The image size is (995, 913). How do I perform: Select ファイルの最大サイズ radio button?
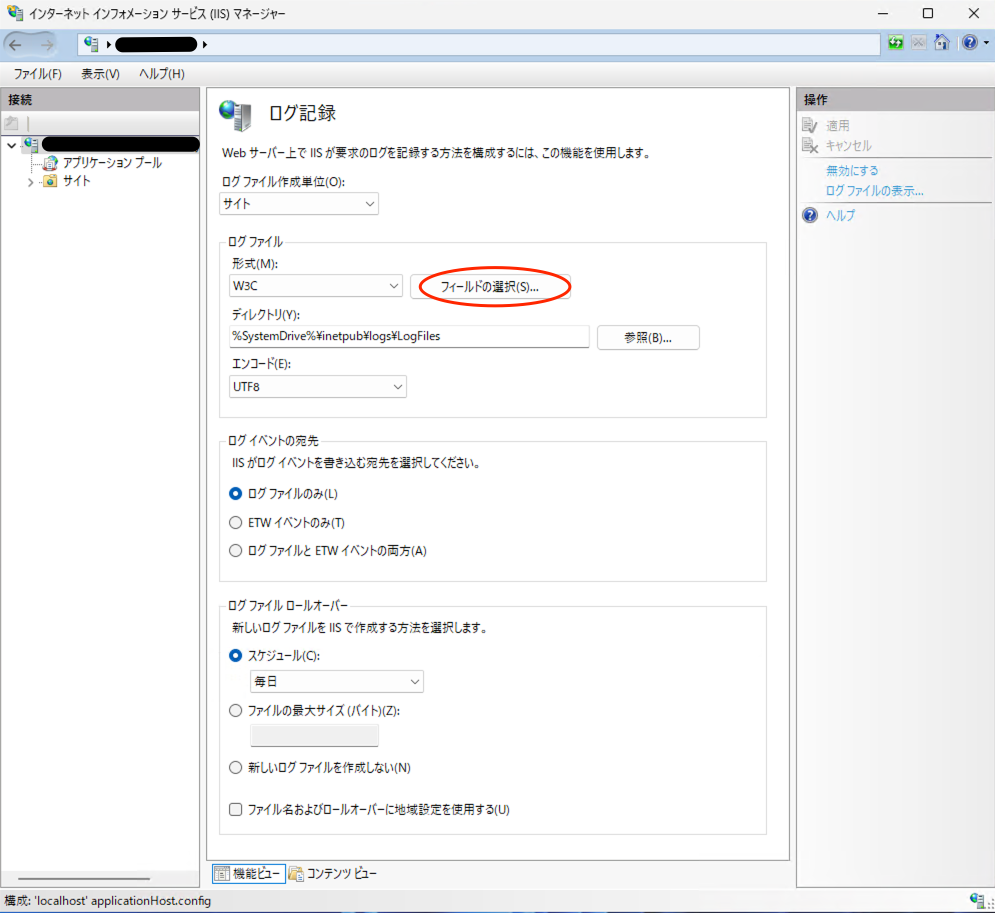click(x=235, y=711)
